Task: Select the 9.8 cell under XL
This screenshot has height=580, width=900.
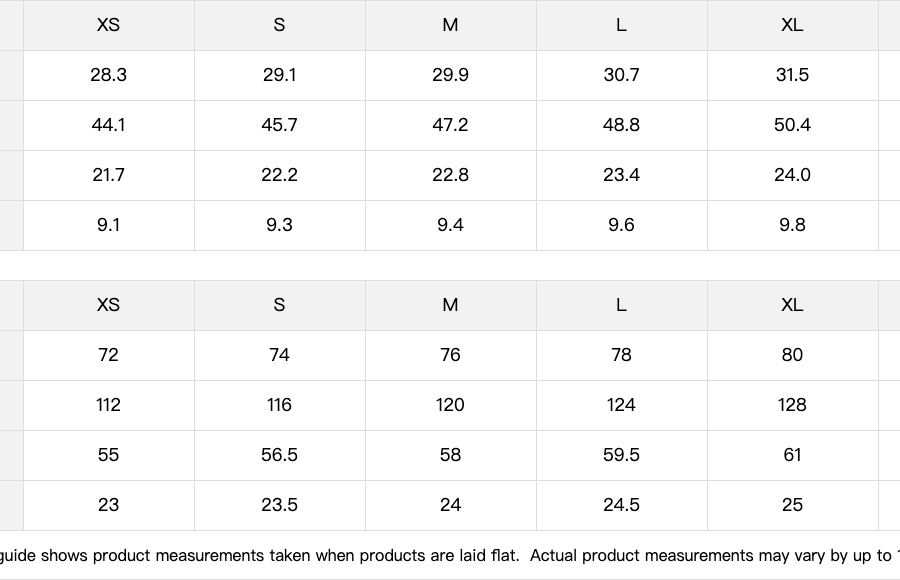Action: pyautogui.click(x=793, y=225)
